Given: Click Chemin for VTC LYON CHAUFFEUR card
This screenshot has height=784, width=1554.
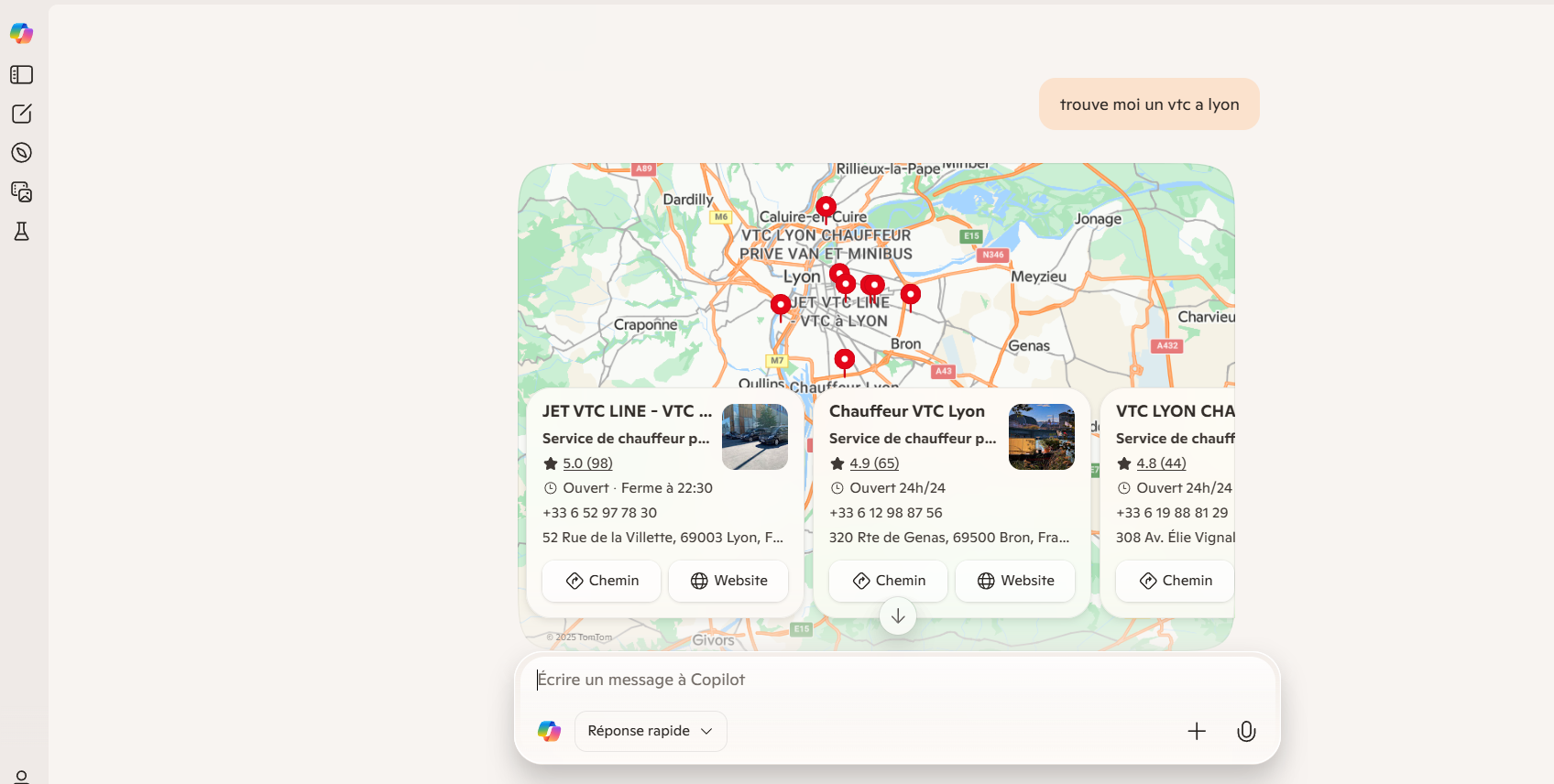Looking at the screenshot, I should (x=1175, y=581).
